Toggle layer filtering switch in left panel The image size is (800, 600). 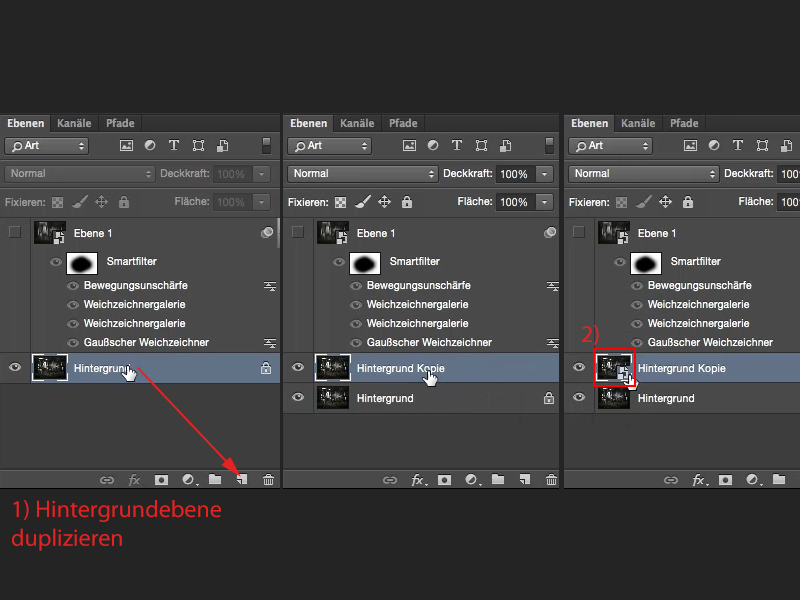[266, 145]
